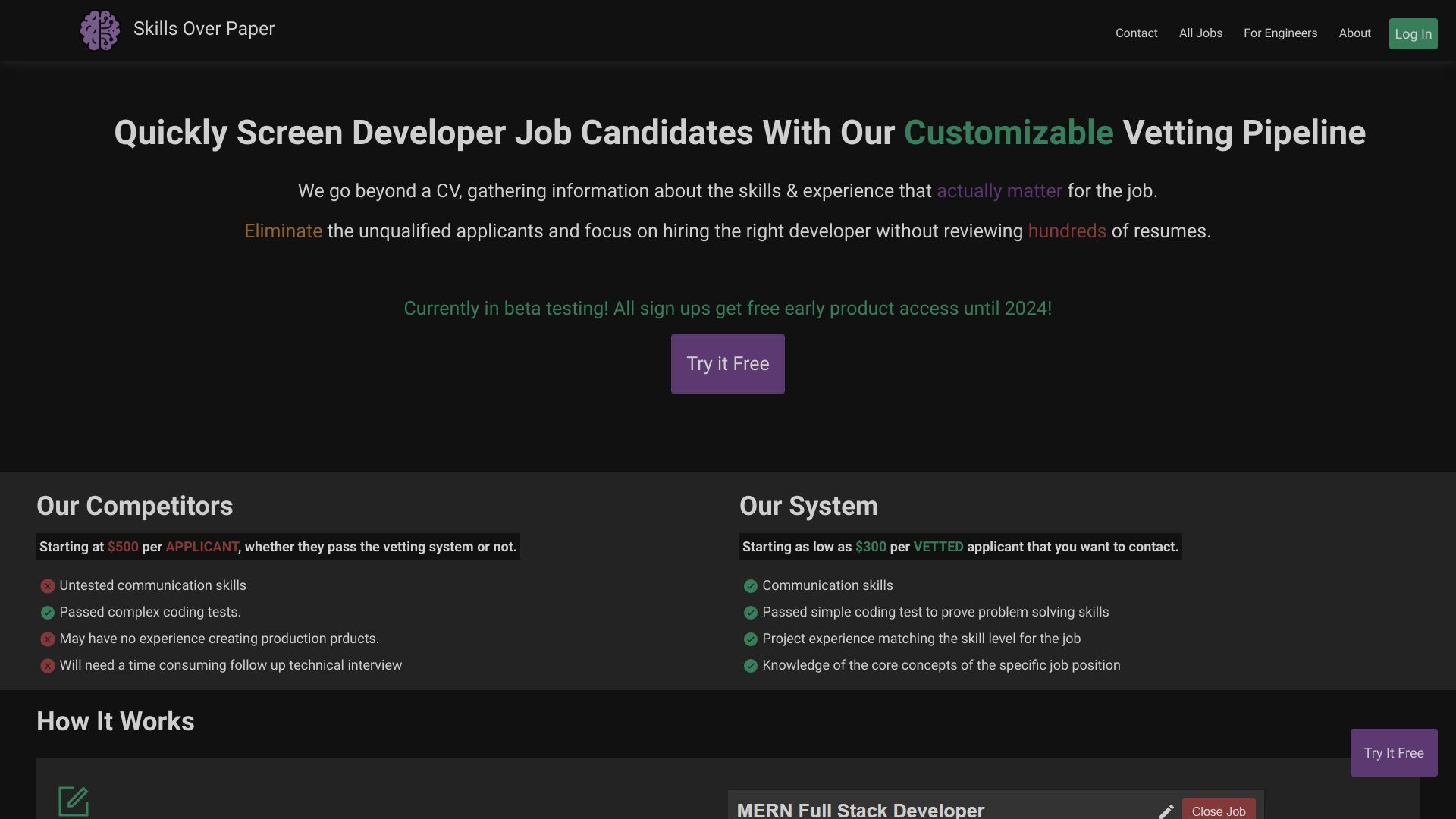1456x819 pixels.
Task: Click the purple brain logo icon
Action: 99,30
